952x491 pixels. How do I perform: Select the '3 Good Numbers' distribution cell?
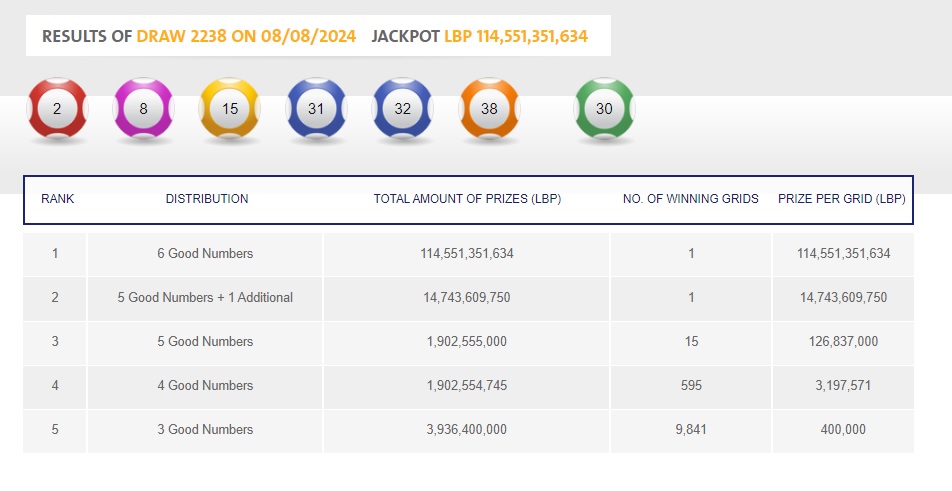click(205, 430)
